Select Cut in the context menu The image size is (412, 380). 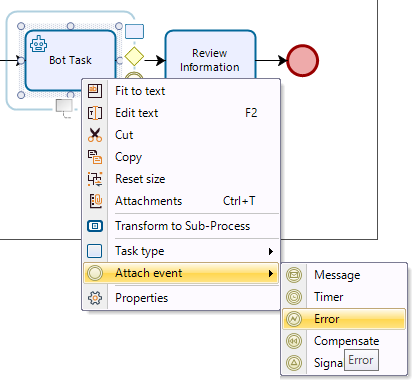coord(181,135)
